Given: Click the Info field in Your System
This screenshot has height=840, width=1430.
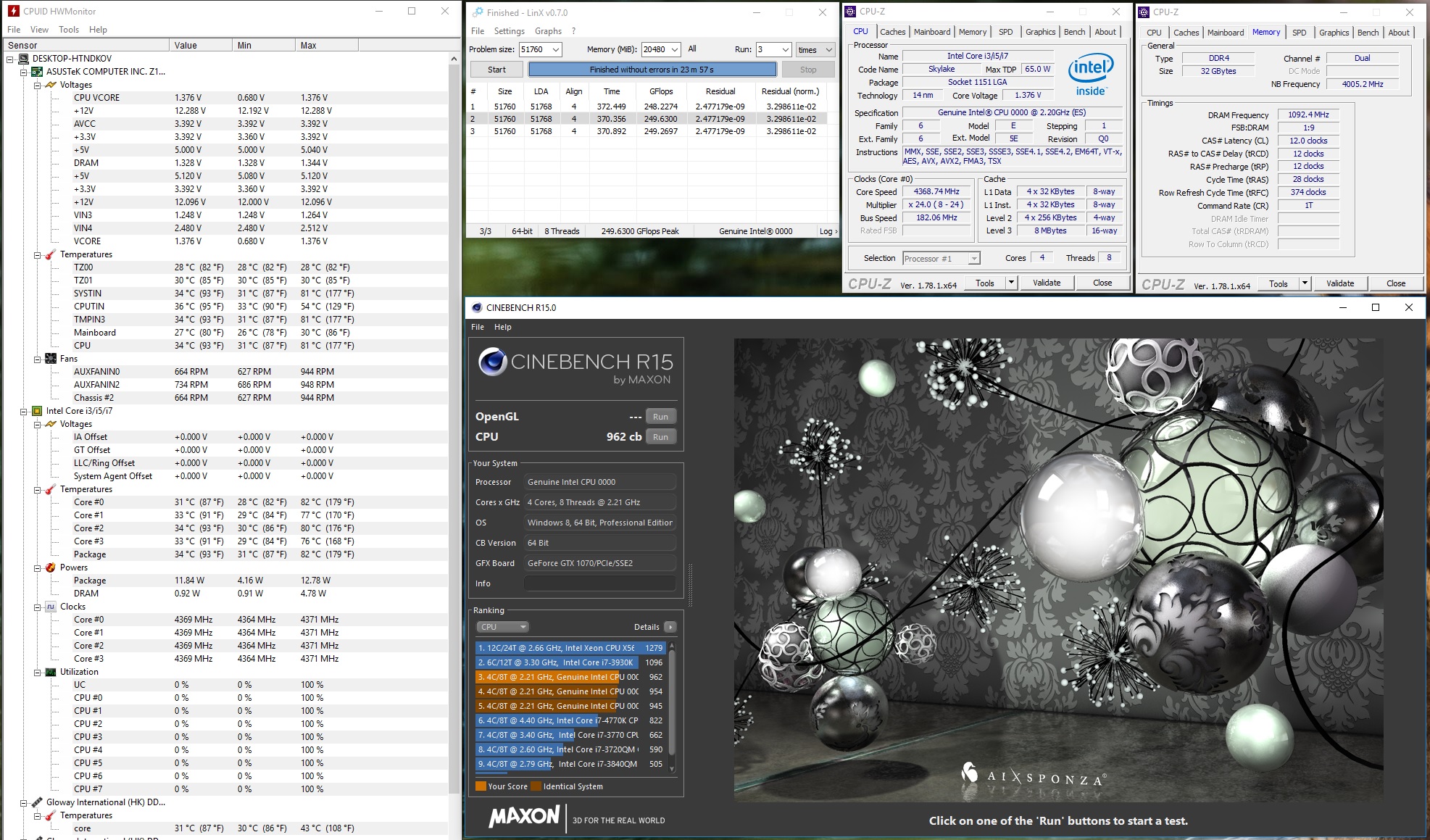Looking at the screenshot, I should pos(599,583).
